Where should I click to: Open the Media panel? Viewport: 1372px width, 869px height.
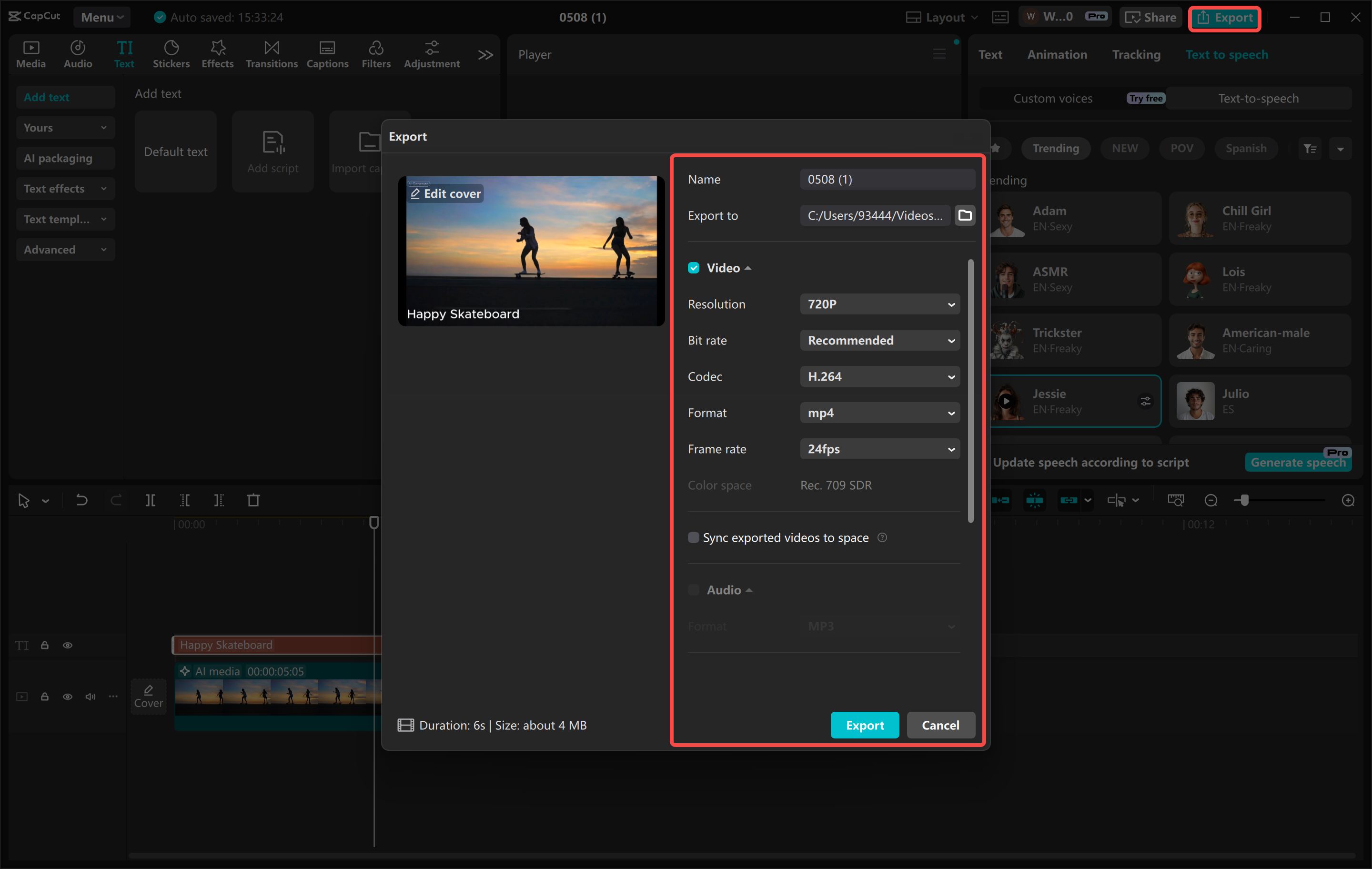(x=30, y=53)
